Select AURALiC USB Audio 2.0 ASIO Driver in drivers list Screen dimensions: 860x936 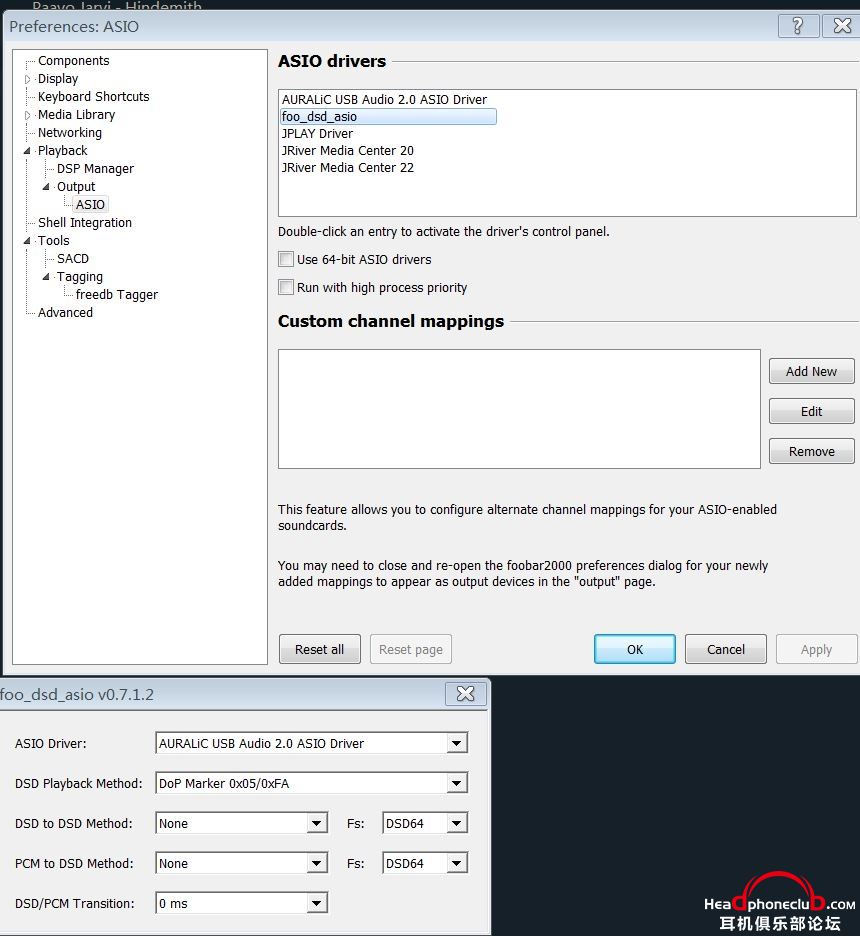[x=384, y=100]
